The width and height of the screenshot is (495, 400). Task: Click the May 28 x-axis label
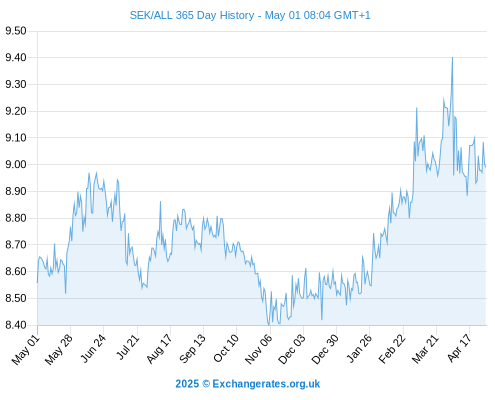tap(59, 350)
